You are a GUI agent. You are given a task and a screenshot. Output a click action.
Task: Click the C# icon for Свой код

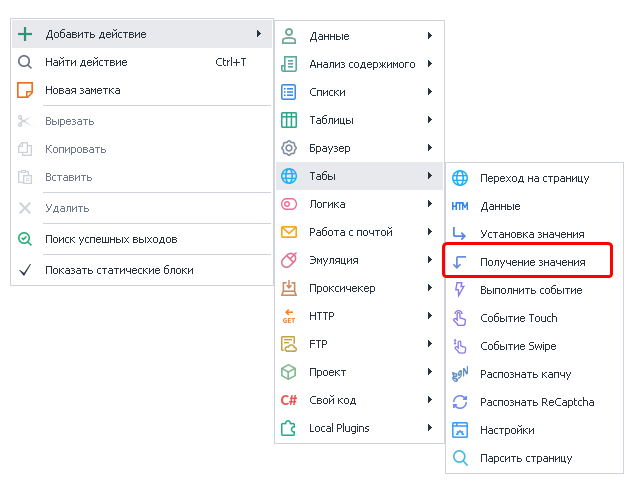click(x=289, y=400)
